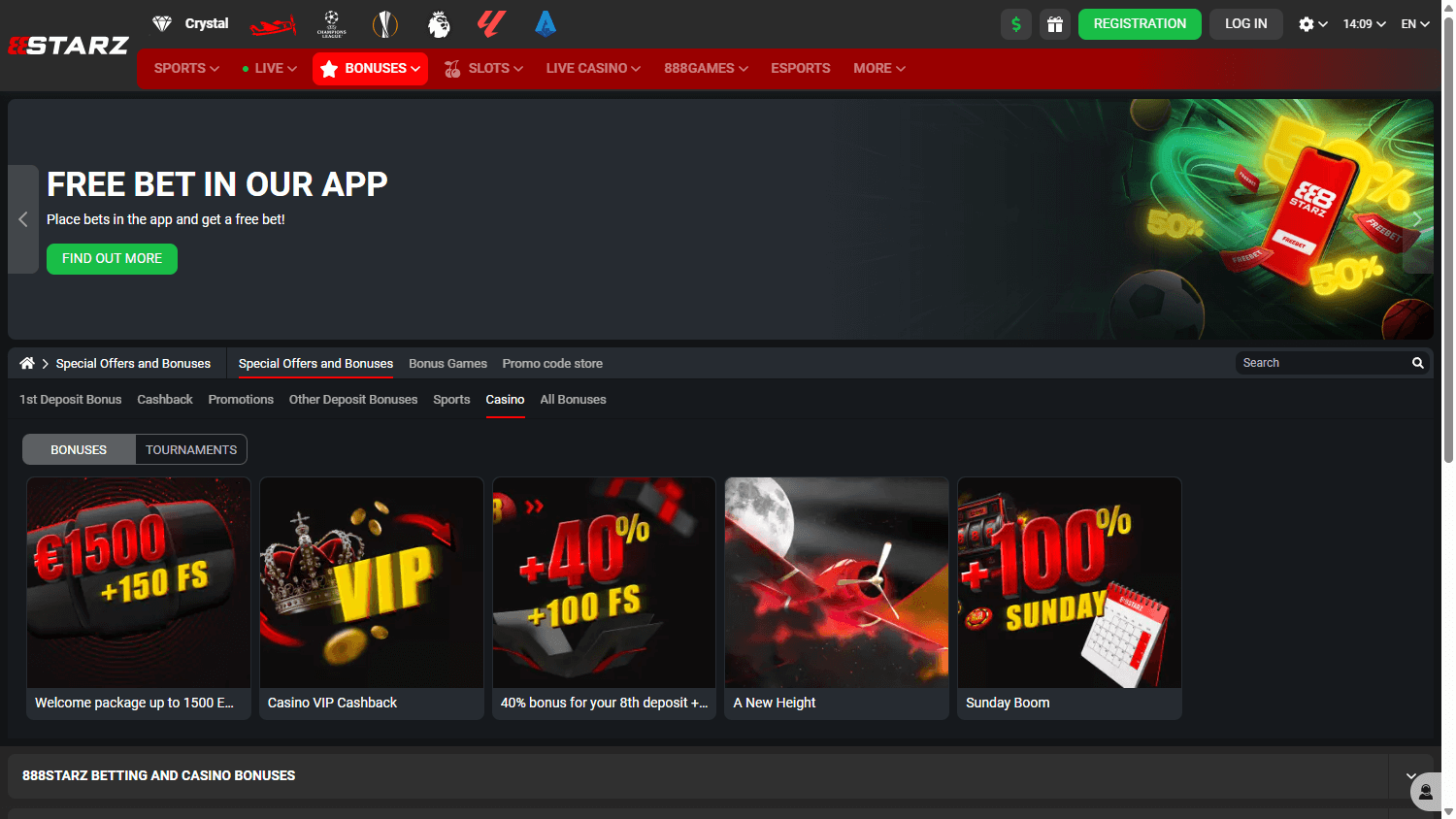Open the support chat icon at bottom right
The image size is (1456, 819).
(x=1426, y=792)
